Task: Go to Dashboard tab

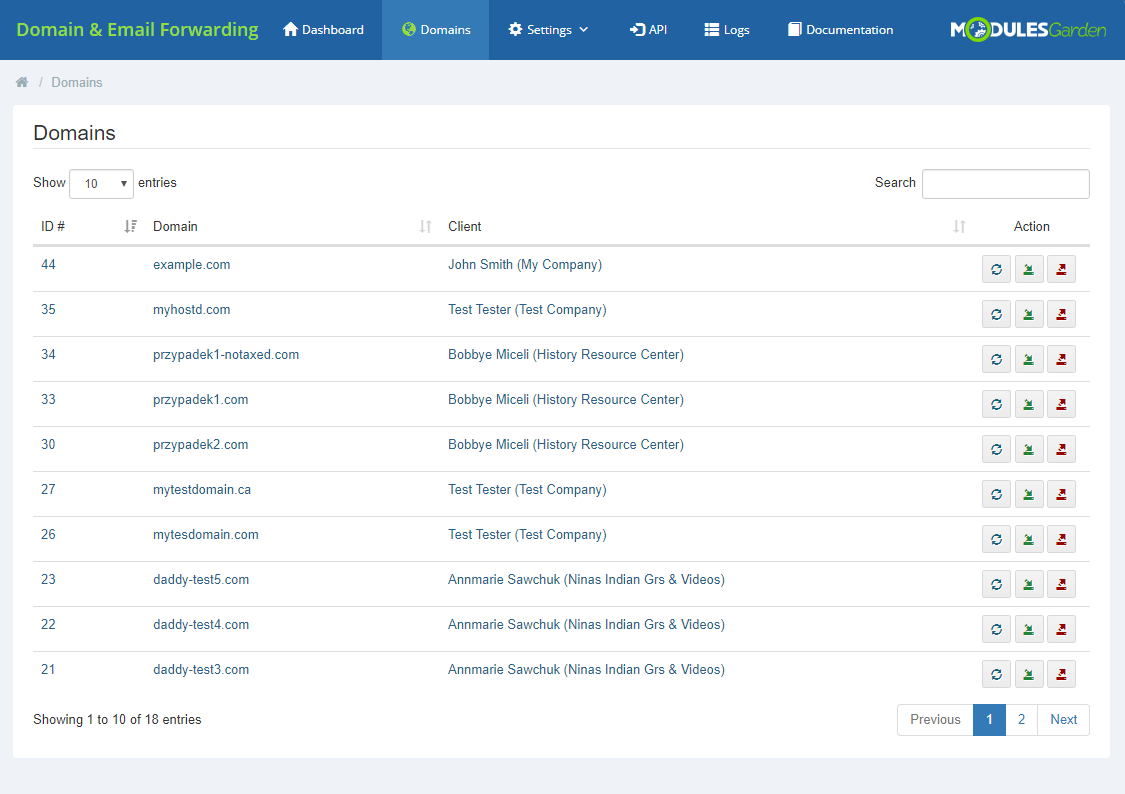Action: (x=324, y=29)
